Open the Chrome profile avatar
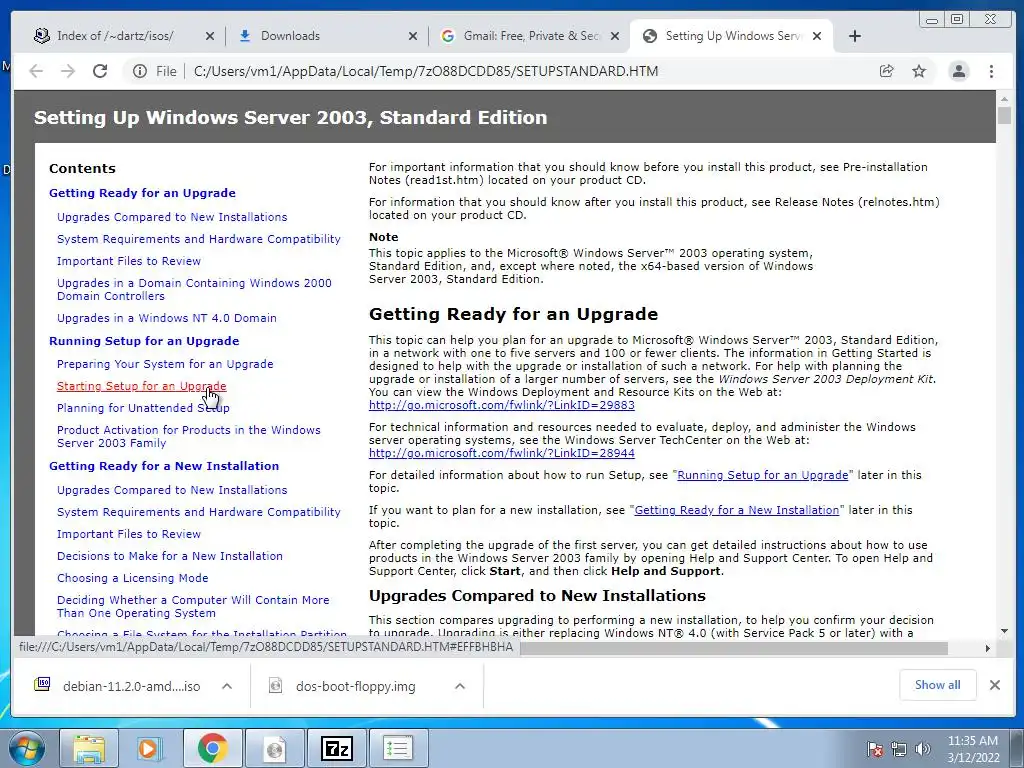This screenshot has width=1024, height=768. tap(959, 71)
